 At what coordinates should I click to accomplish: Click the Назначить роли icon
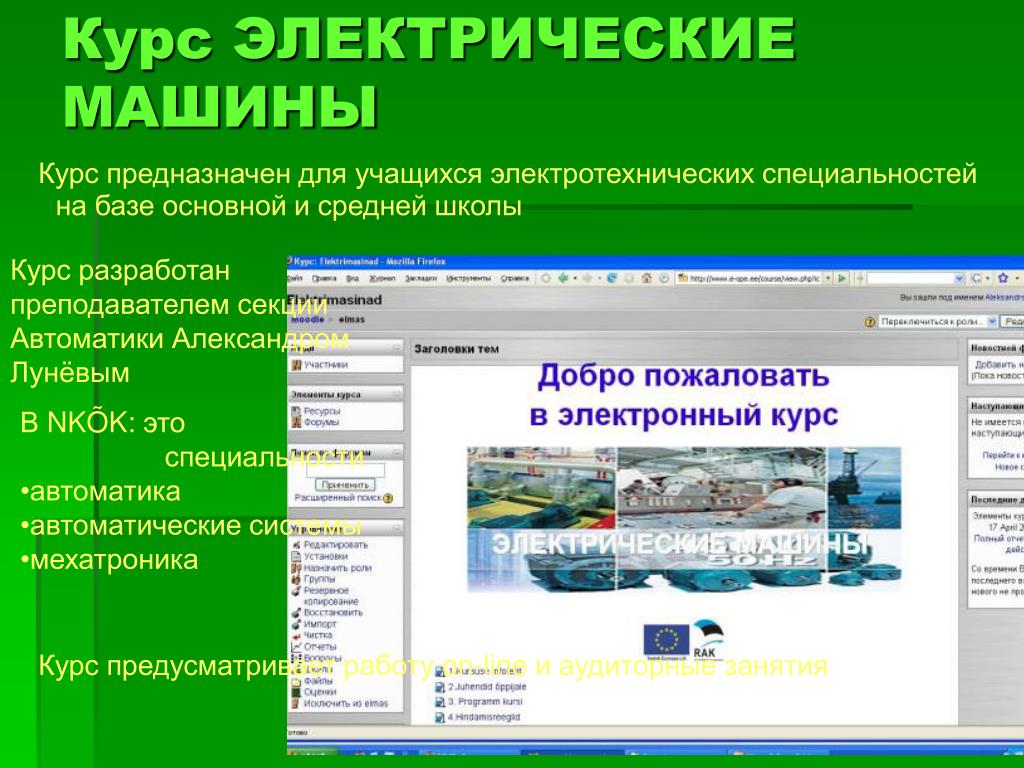click(296, 568)
